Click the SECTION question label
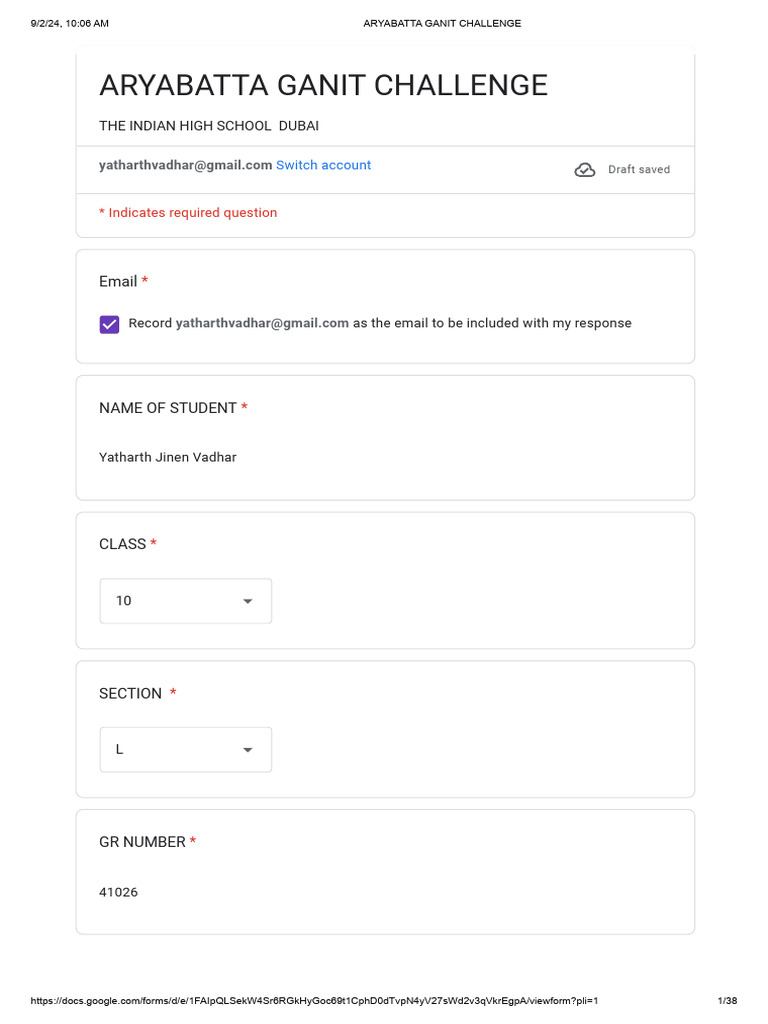The height and width of the screenshot is (1024, 768). pos(130,694)
